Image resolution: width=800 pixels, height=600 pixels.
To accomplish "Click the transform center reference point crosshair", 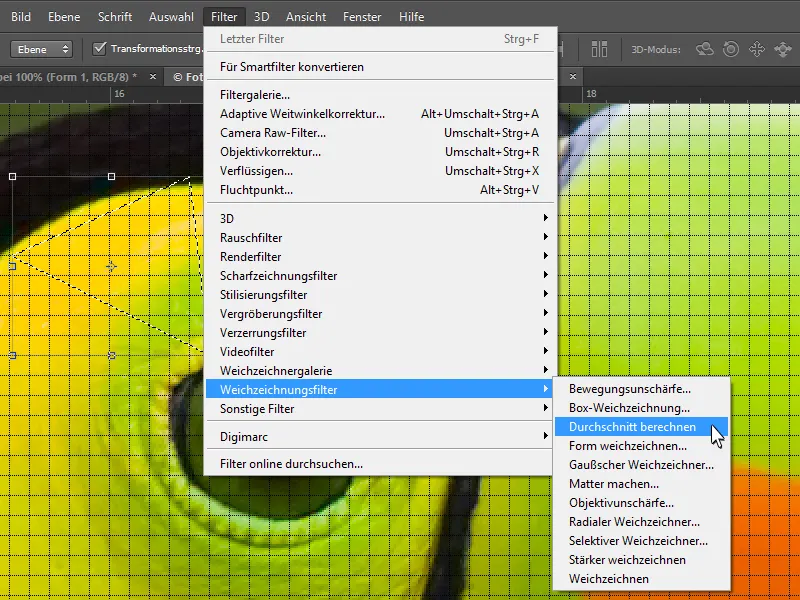I will point(111,266).
